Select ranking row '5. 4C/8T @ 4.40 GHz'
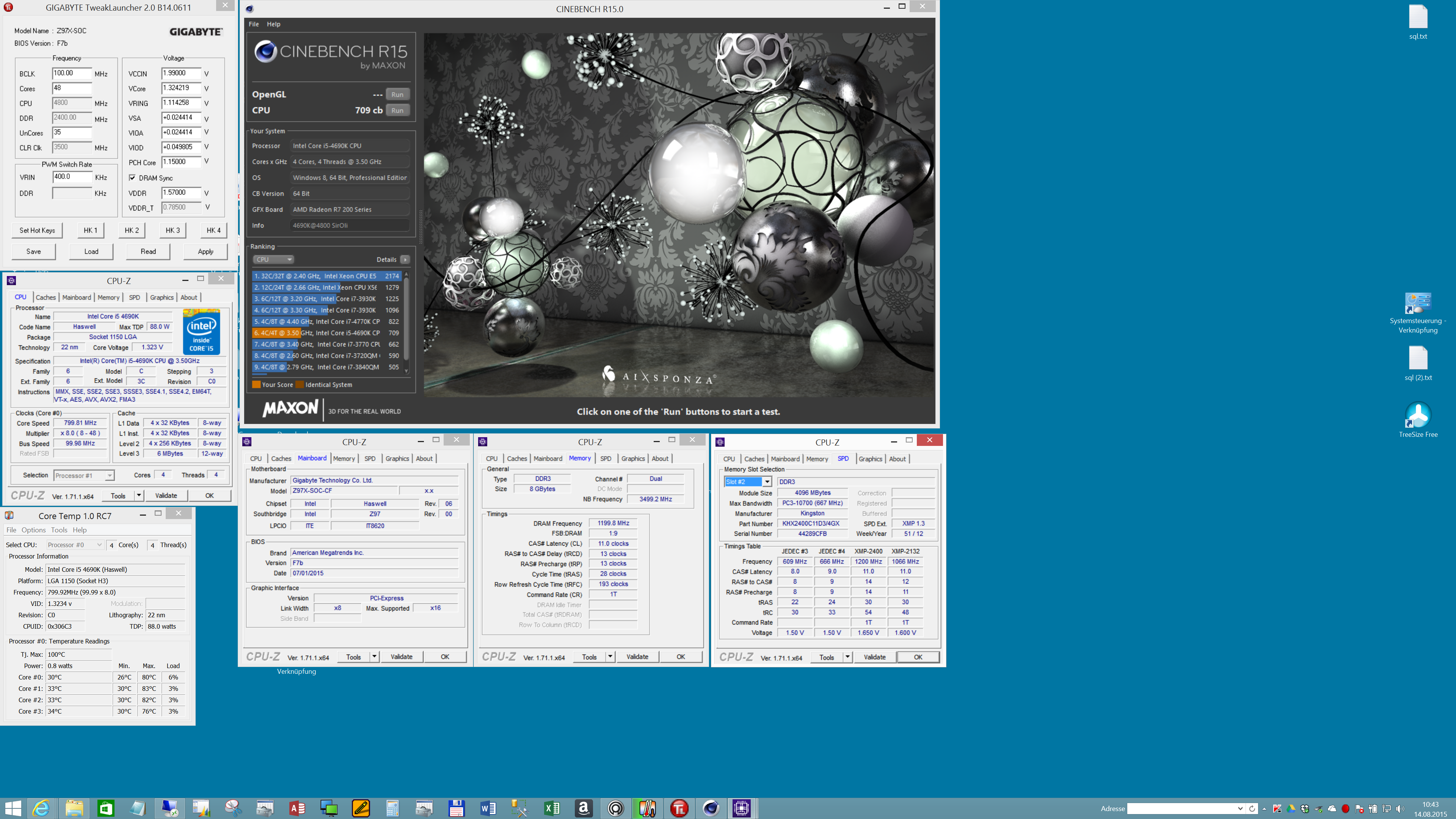1456x819 pixels. (x=327, y=322)
